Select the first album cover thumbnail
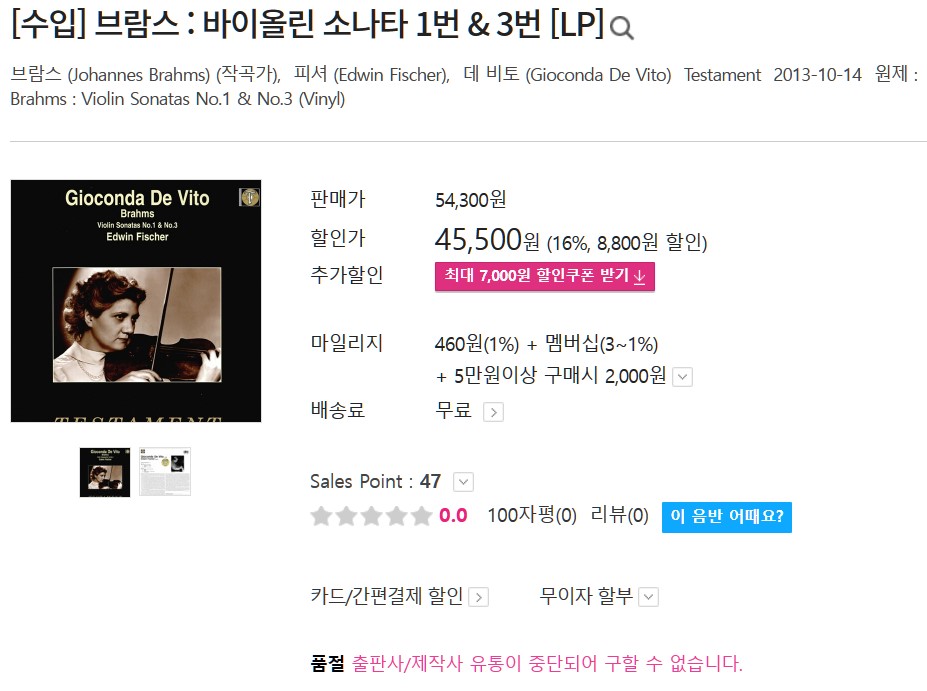Image resolution: width=927 pixels, height=691 pixels. point(105,472)
